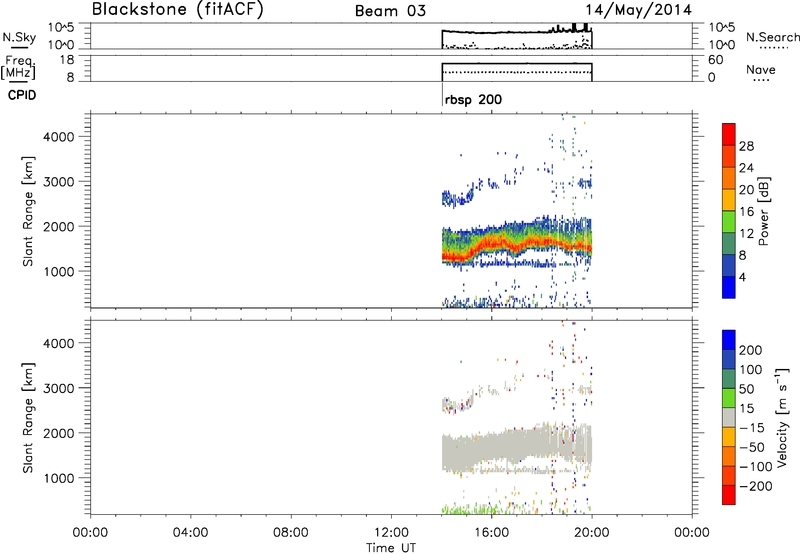Click the '3000' label on the velocity panel axis
Screen dimensions: 800x554
tap(59, 388)
